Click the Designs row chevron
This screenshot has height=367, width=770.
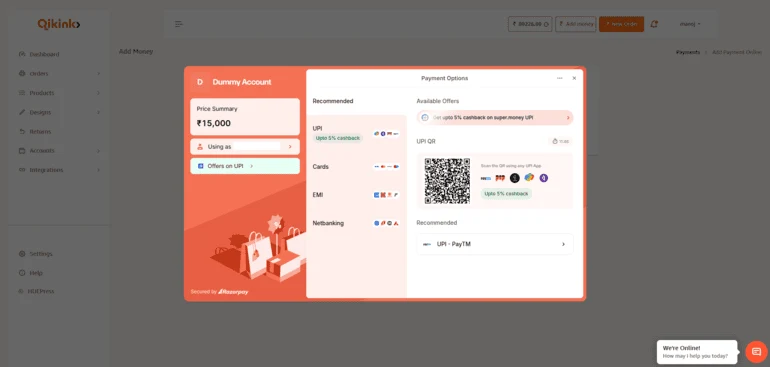point(98,112)
